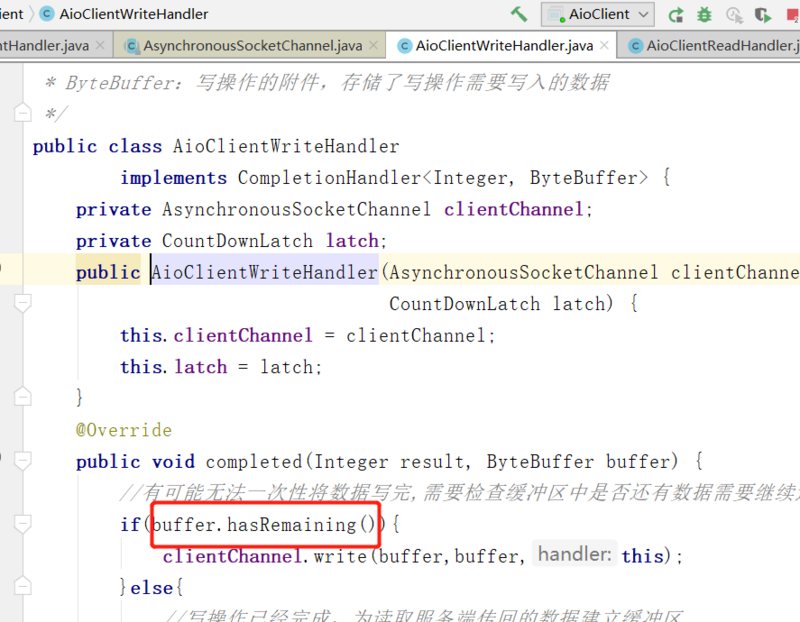Image resolution: width=800 pixels, height=622 pixels.
Task: Close the AioClientWriteHandler.java tab
Action: pos(604,45)
